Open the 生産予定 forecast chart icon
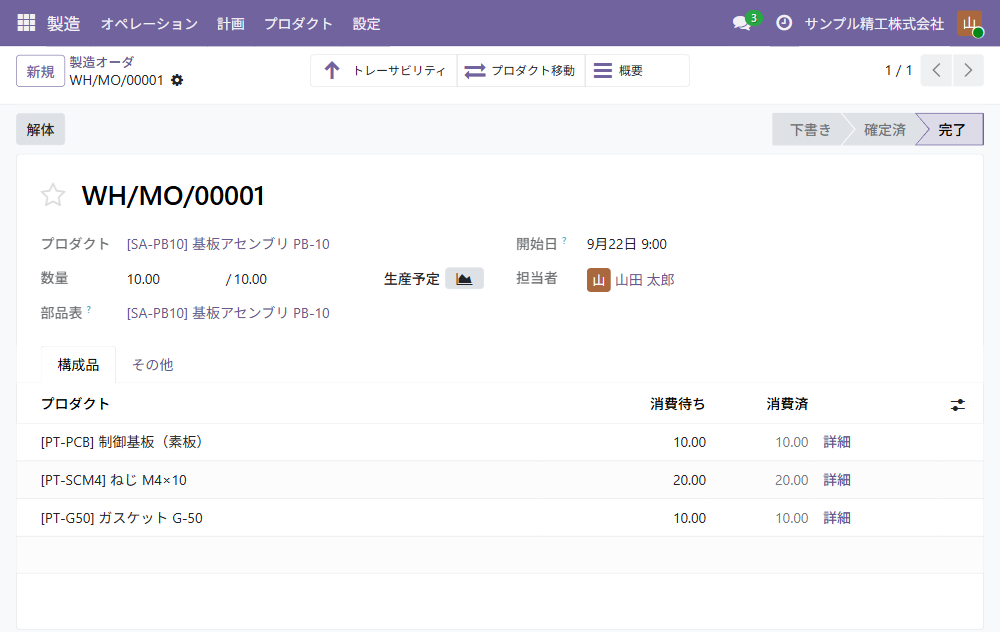The image size is (1000, 632). [464, 279]
